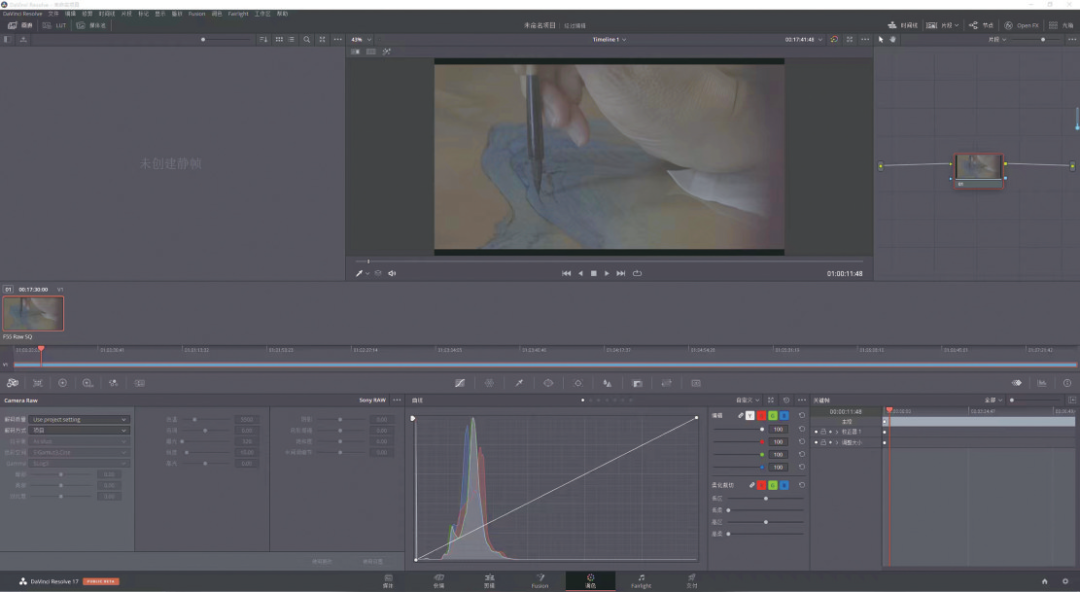Open the viewer zoom 43% dropdown

361,39
